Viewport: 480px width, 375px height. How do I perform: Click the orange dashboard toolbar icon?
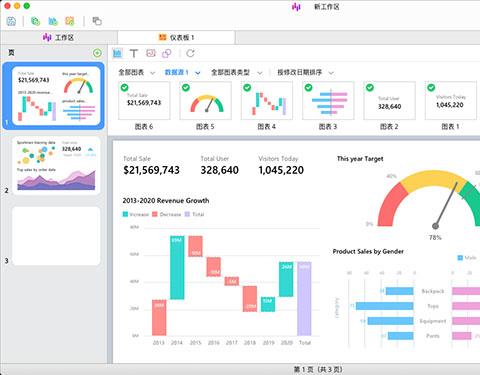coord(70,21)
